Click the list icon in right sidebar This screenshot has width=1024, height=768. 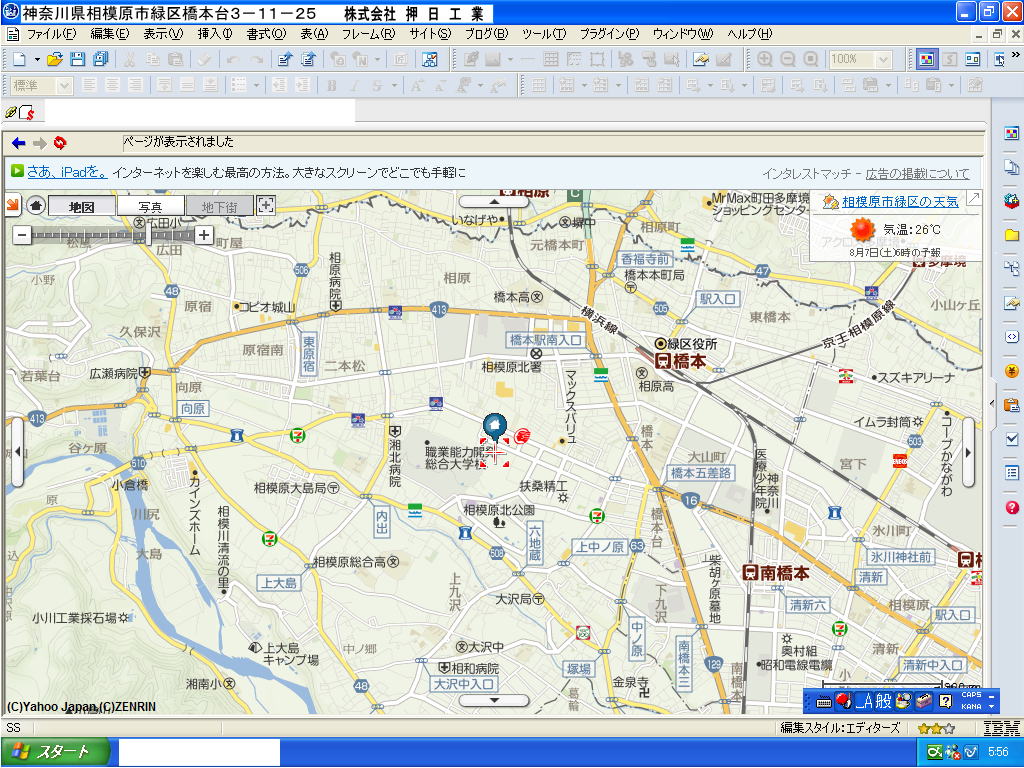click(x=1012, y=472)
